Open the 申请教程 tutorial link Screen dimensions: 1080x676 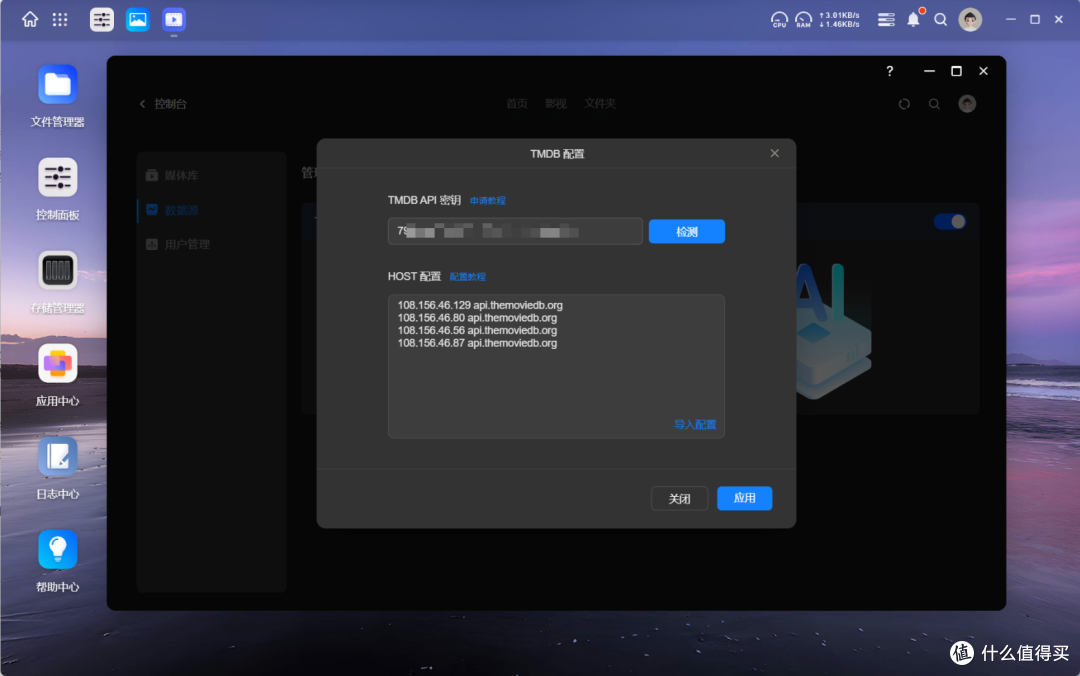click(x=489, y=200)
